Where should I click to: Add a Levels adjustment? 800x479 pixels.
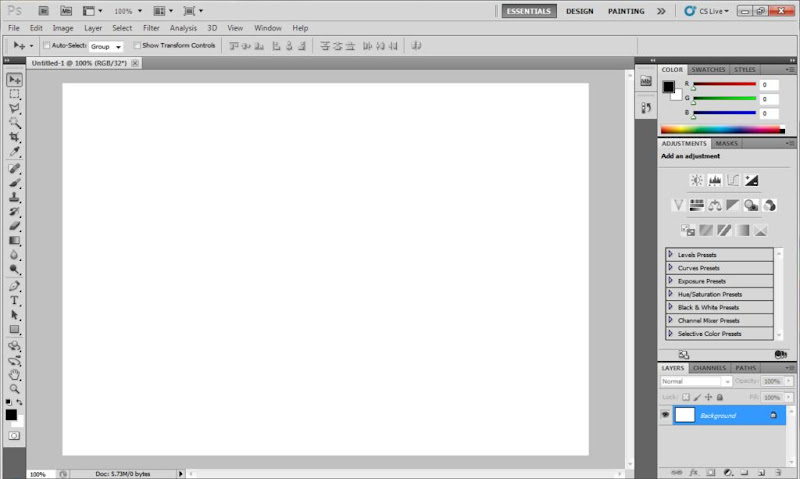(715, 180)
